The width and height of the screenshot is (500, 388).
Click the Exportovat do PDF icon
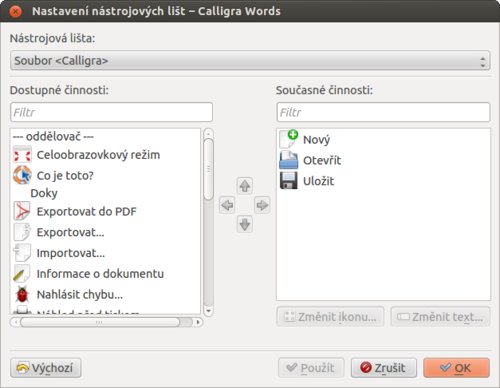tap(22, 211)
